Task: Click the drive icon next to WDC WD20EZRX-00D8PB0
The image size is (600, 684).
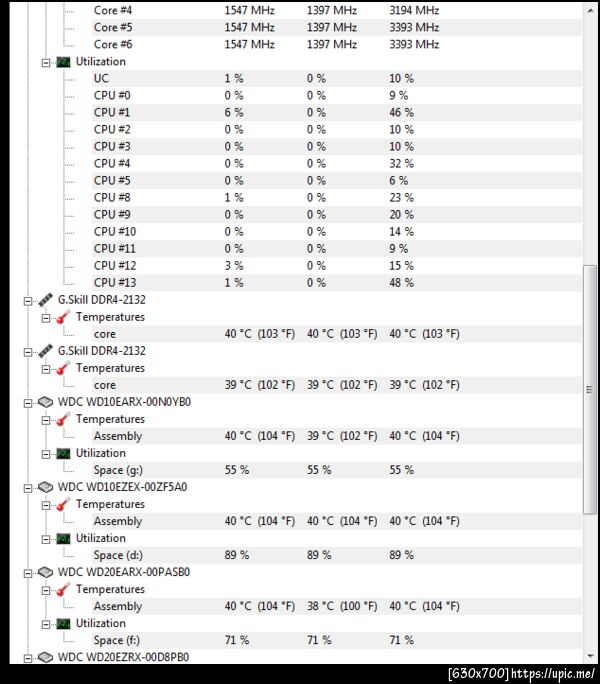Action: click(x=45, y=657)
